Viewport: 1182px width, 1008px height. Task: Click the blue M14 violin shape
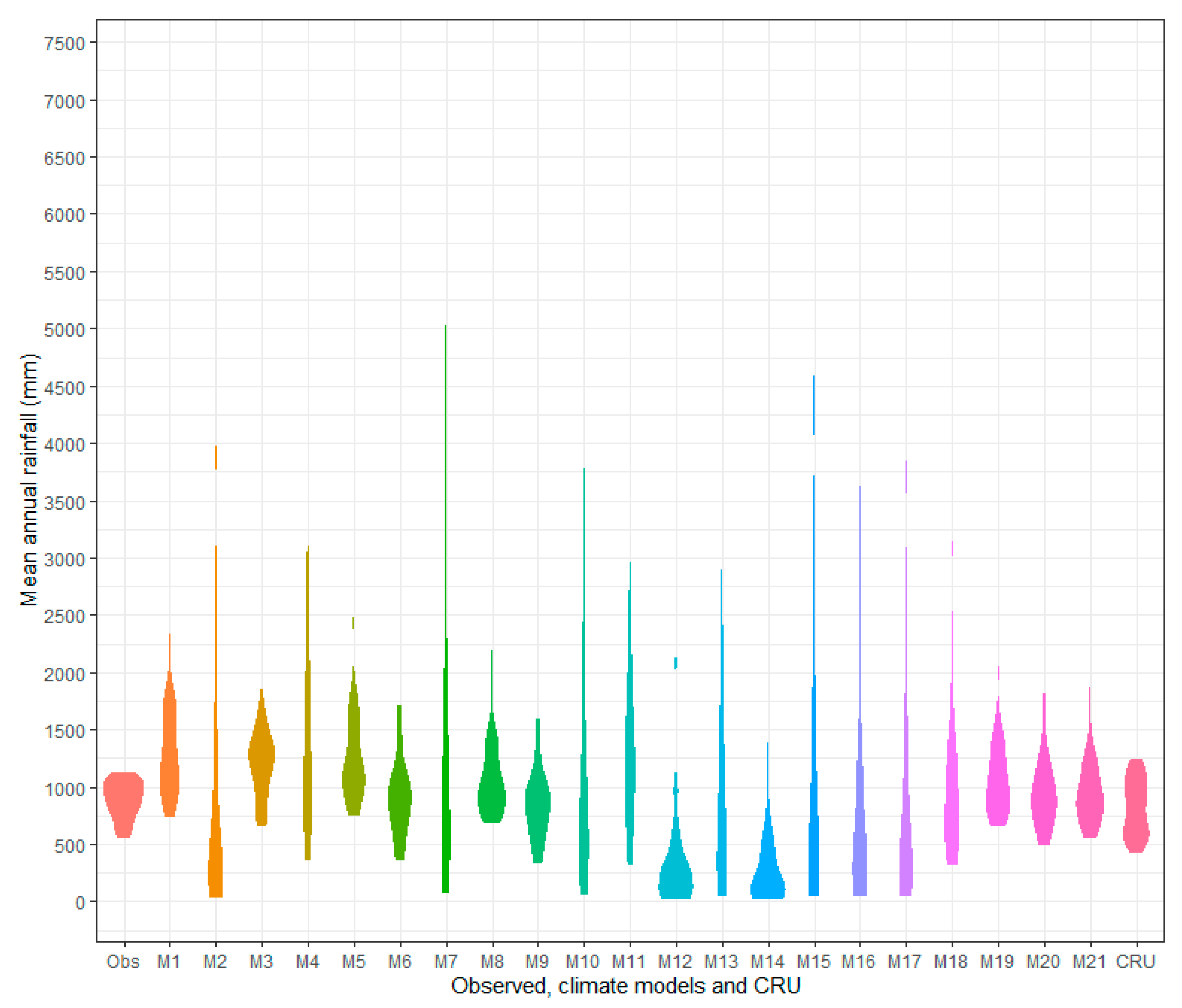pyautogui.click(x=767, y=879)
